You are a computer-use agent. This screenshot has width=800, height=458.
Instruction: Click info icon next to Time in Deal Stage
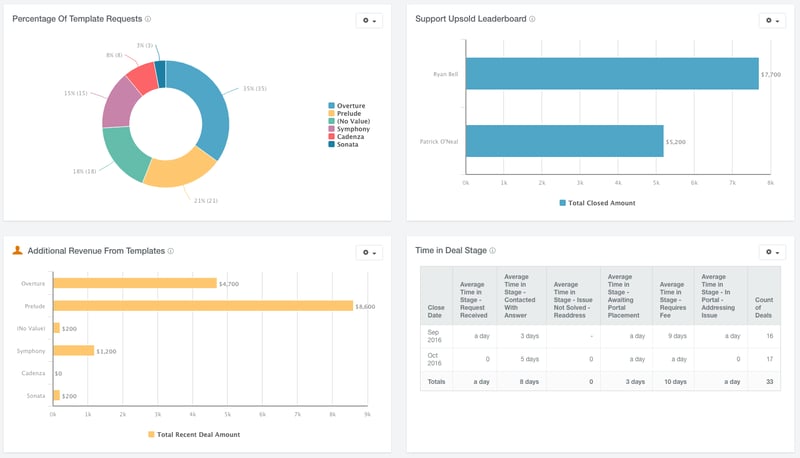(x=493, y=251)
